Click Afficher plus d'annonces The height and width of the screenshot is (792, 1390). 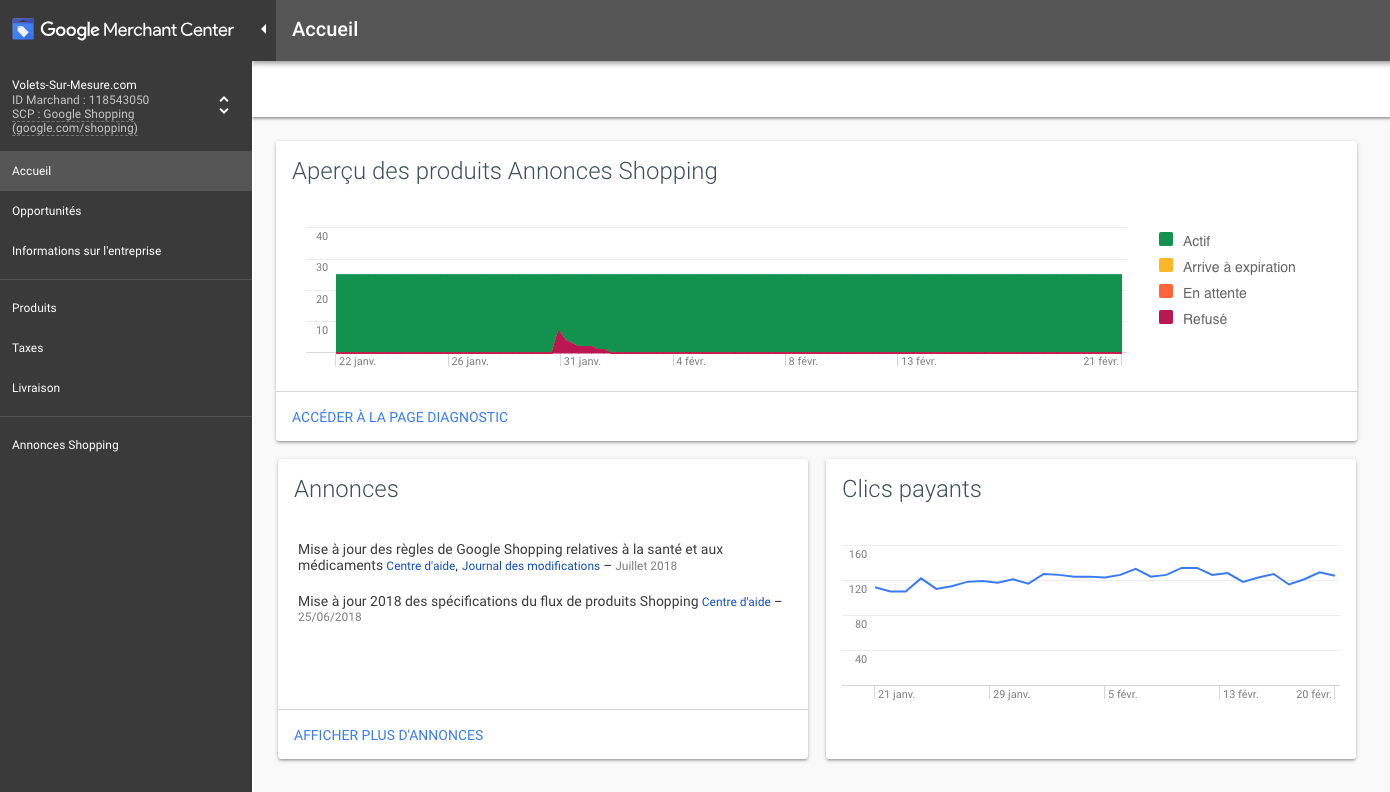pyautogui.click(x=388, y=734)
